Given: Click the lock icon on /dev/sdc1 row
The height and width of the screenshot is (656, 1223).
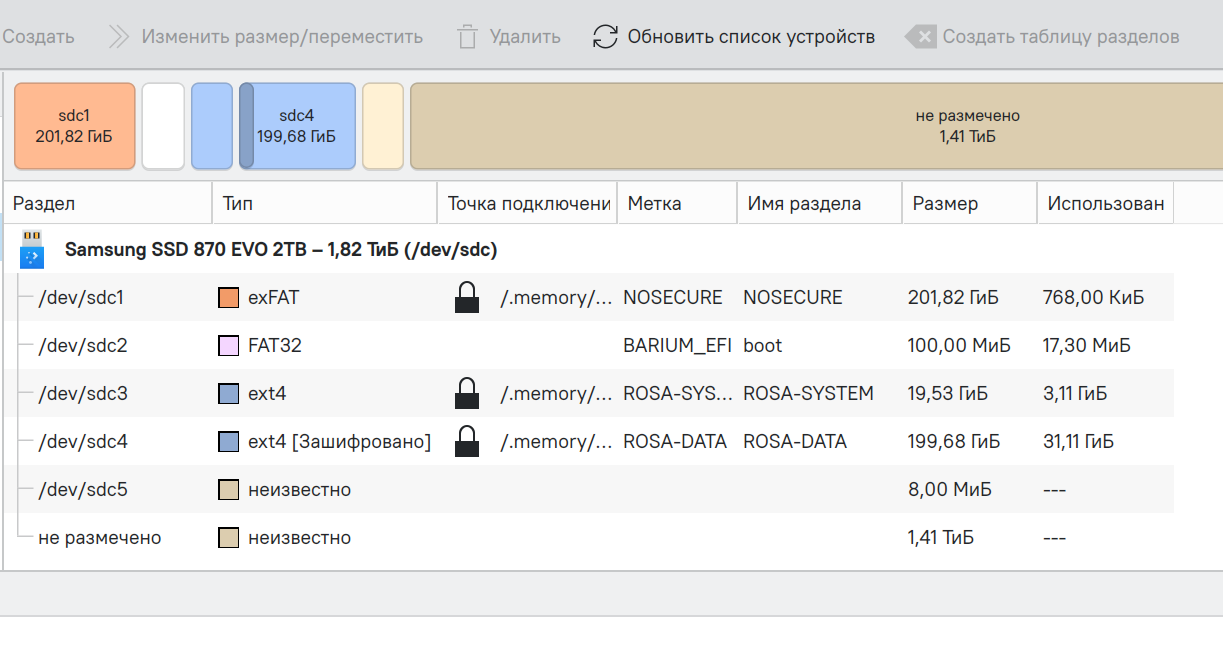Looking at the screenshot, I should click(x=466, y=297).
